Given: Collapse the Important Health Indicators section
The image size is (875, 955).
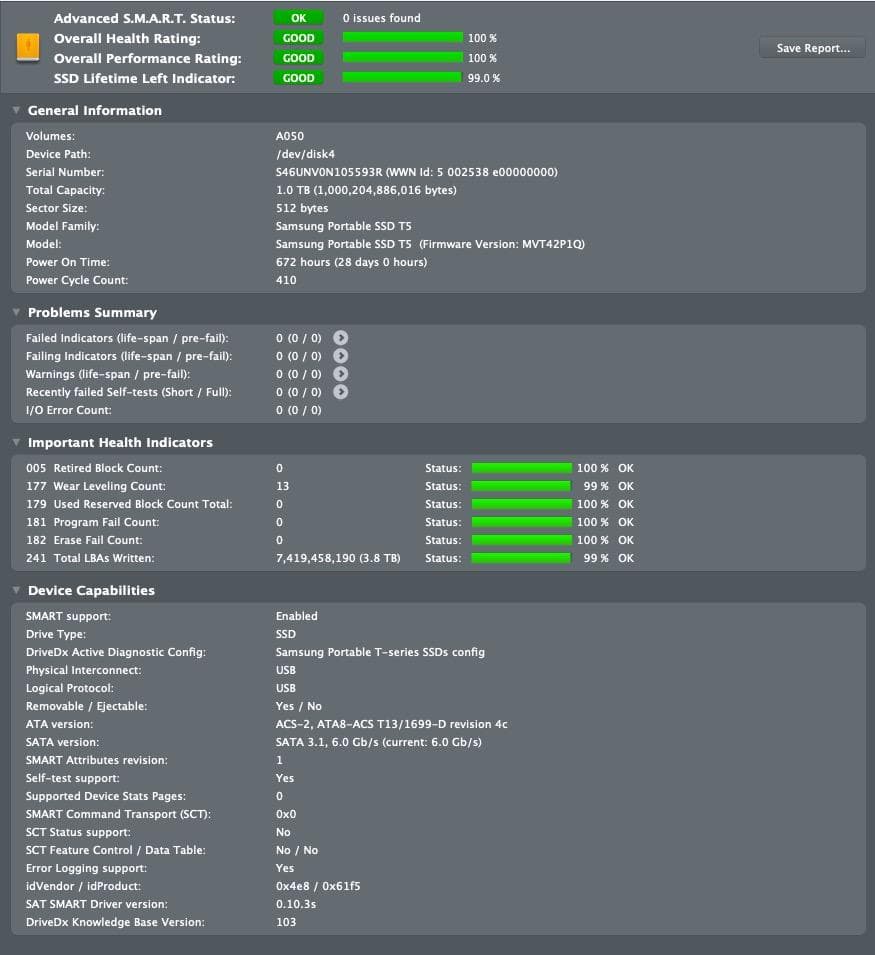Looking at the screenshot, I should click(17, 442).
